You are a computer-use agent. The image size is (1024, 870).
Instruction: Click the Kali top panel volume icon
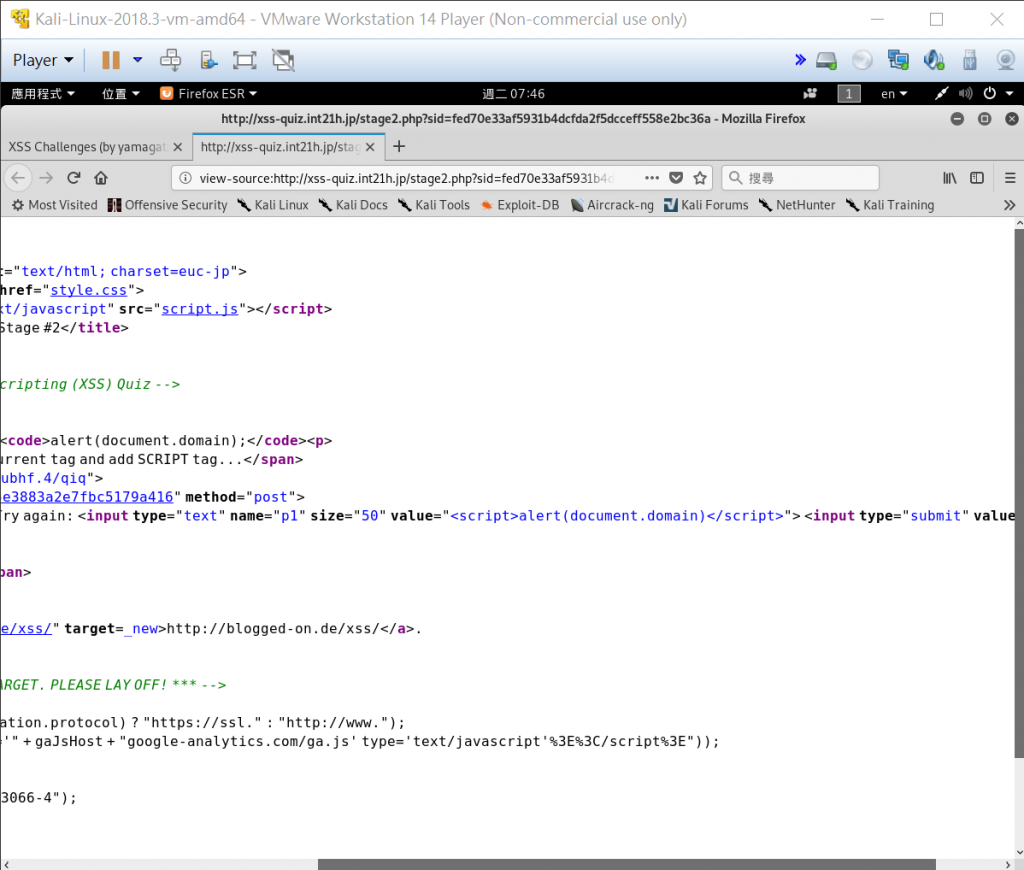[965, 93]
